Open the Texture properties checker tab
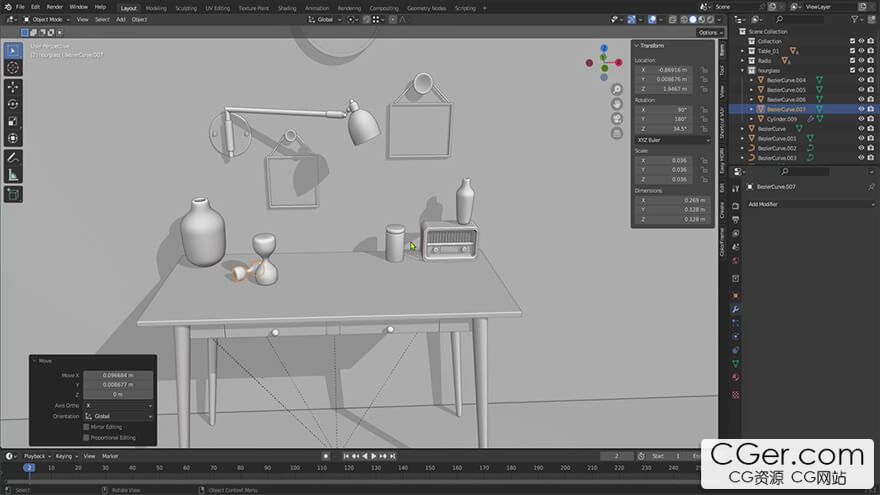 pyautogui.click(x=736, y=395)
